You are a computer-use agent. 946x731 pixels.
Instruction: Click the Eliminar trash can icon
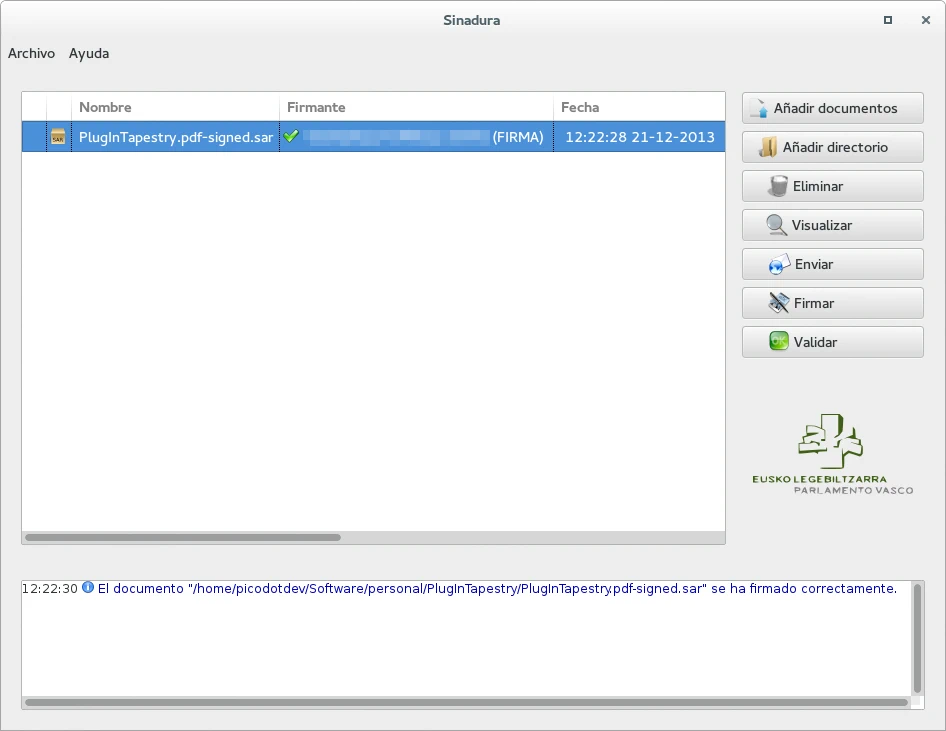(778, 187)
